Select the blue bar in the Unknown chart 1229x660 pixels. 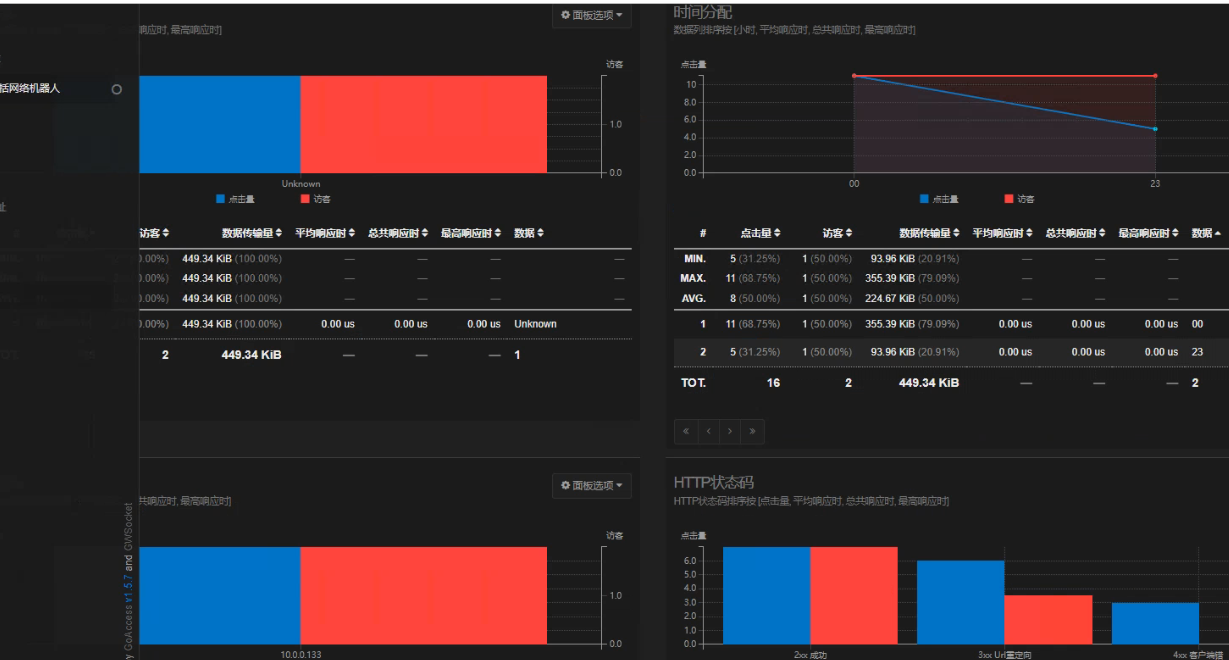(220, 124)
